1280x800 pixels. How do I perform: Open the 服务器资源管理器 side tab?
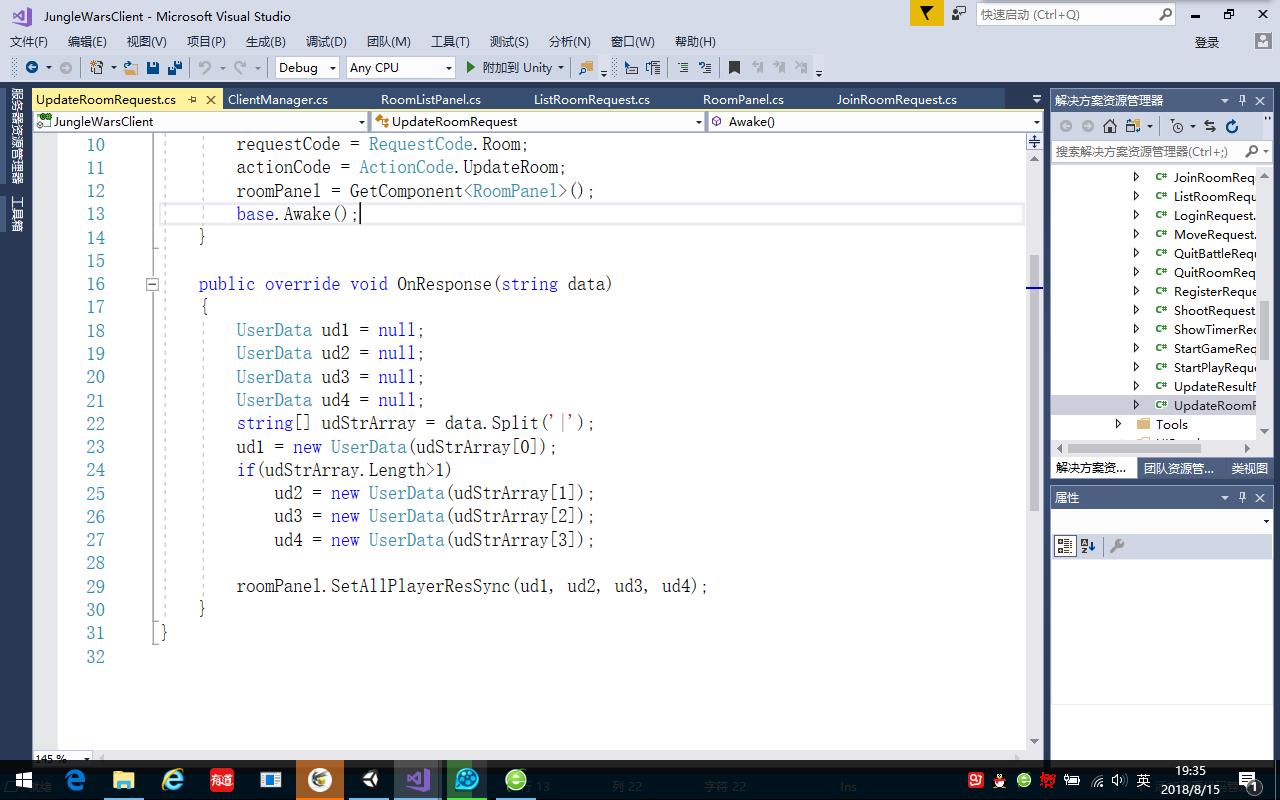[17, 136]
